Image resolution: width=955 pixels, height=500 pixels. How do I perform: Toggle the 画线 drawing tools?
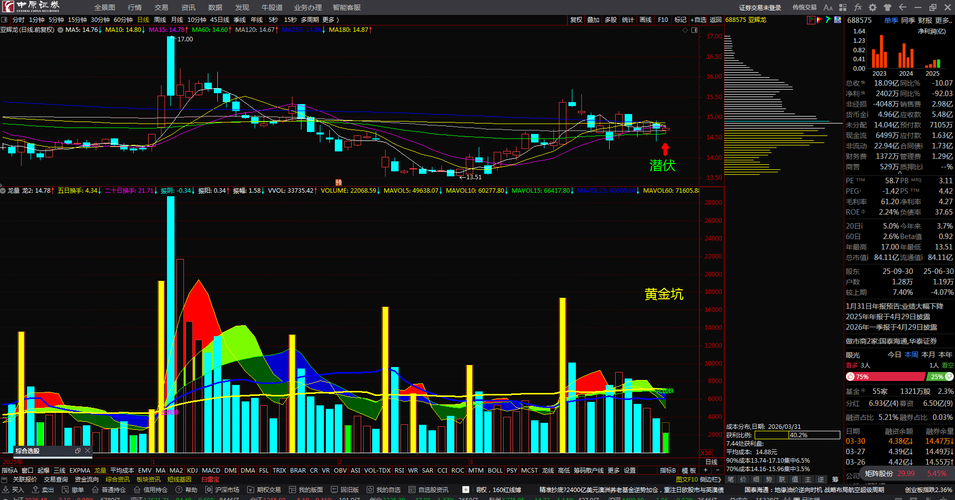coord(646,20)
